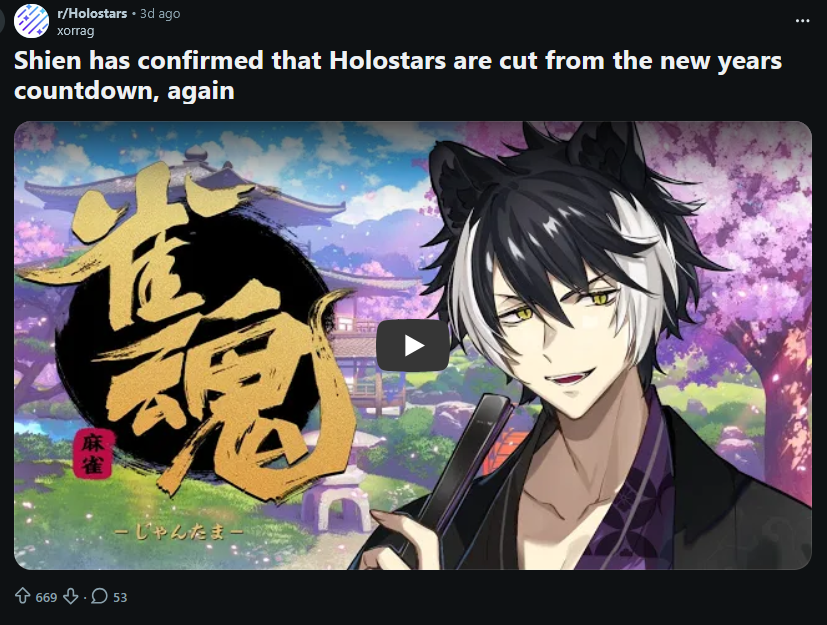Image resolution: width=827 pixels, height=625 pixels.
Task: Click the r/Holostars subreddit avatar
Action: pos(32,21)
